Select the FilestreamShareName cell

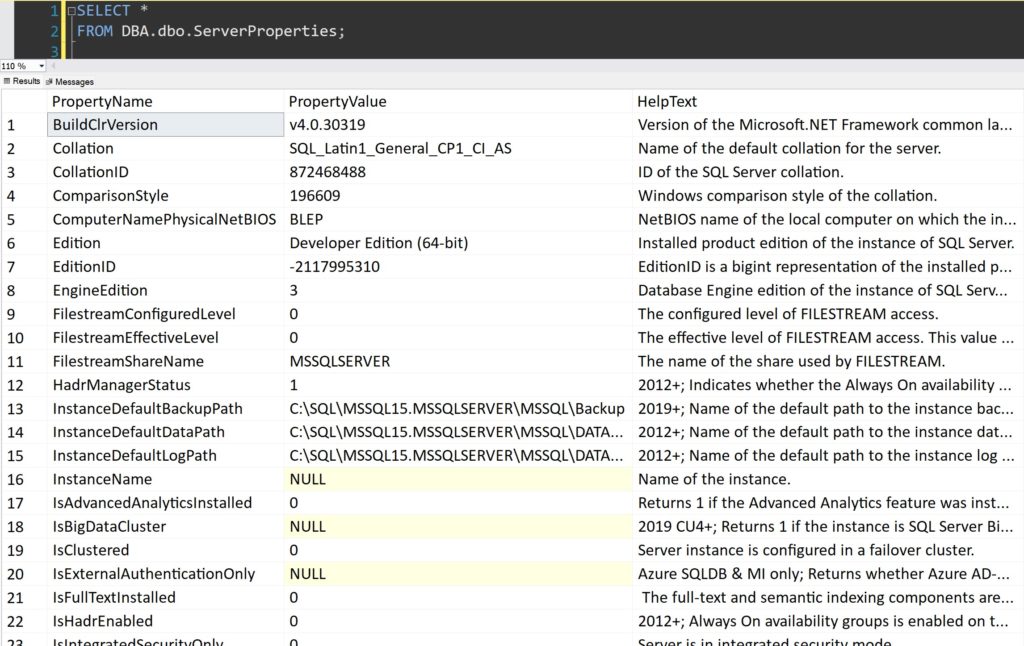tap(166, 361)
